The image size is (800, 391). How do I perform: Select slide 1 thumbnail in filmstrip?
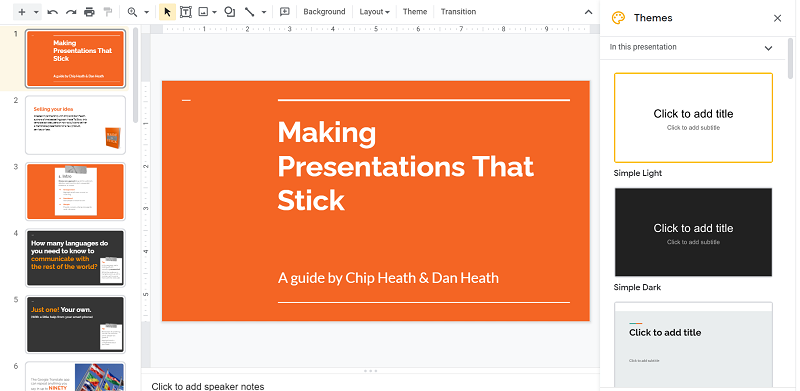76,59
